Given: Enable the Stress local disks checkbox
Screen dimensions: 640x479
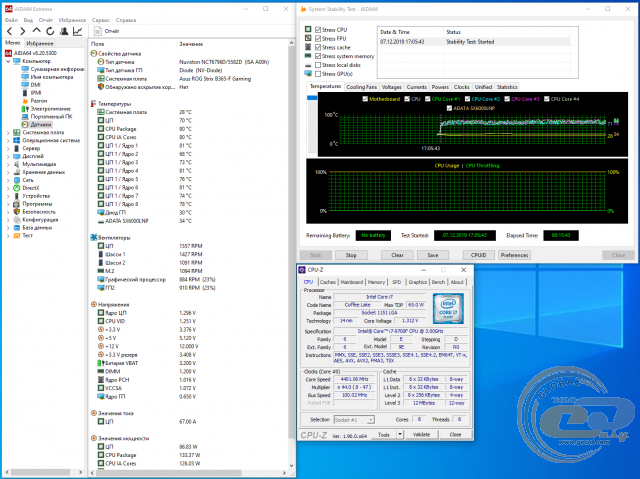Looking at the screenshot, I should click(x=318, y=65).
